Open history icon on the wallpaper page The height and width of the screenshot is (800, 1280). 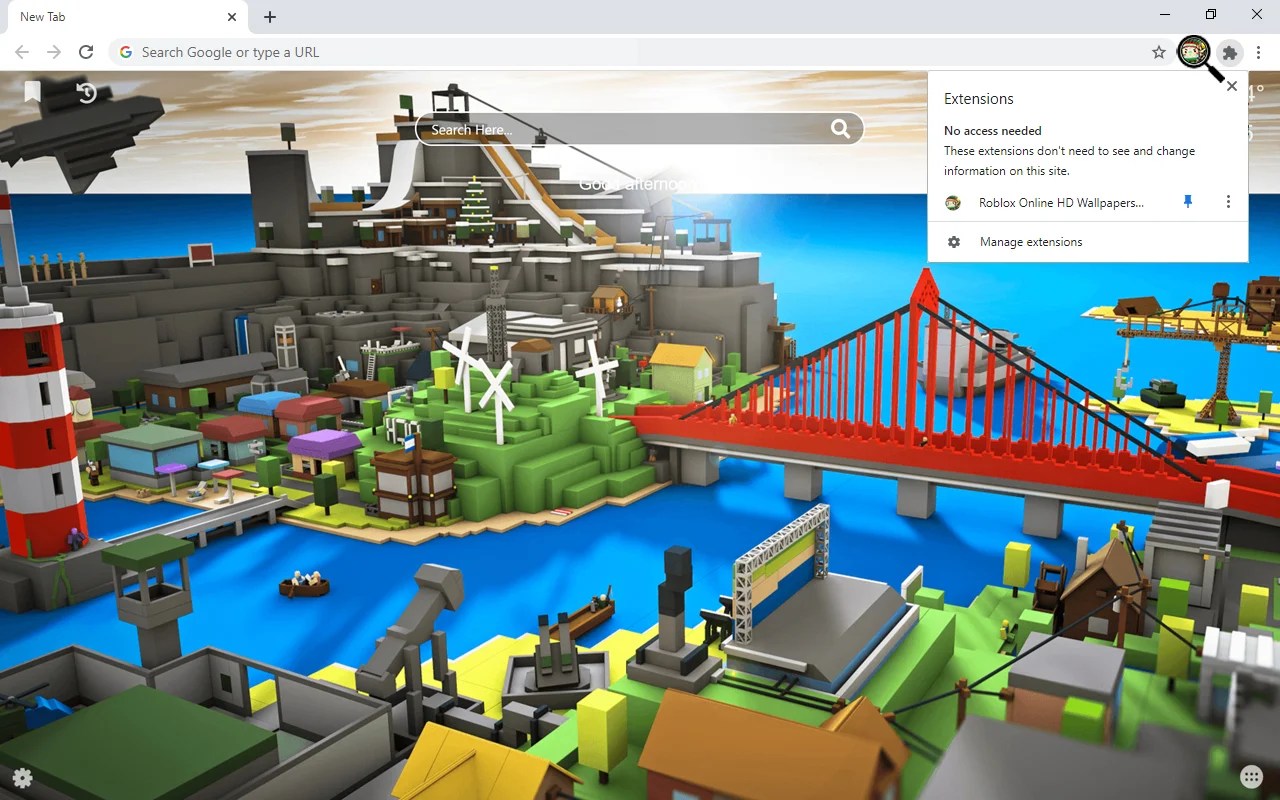pyautogui.click(x=87, y=92)
